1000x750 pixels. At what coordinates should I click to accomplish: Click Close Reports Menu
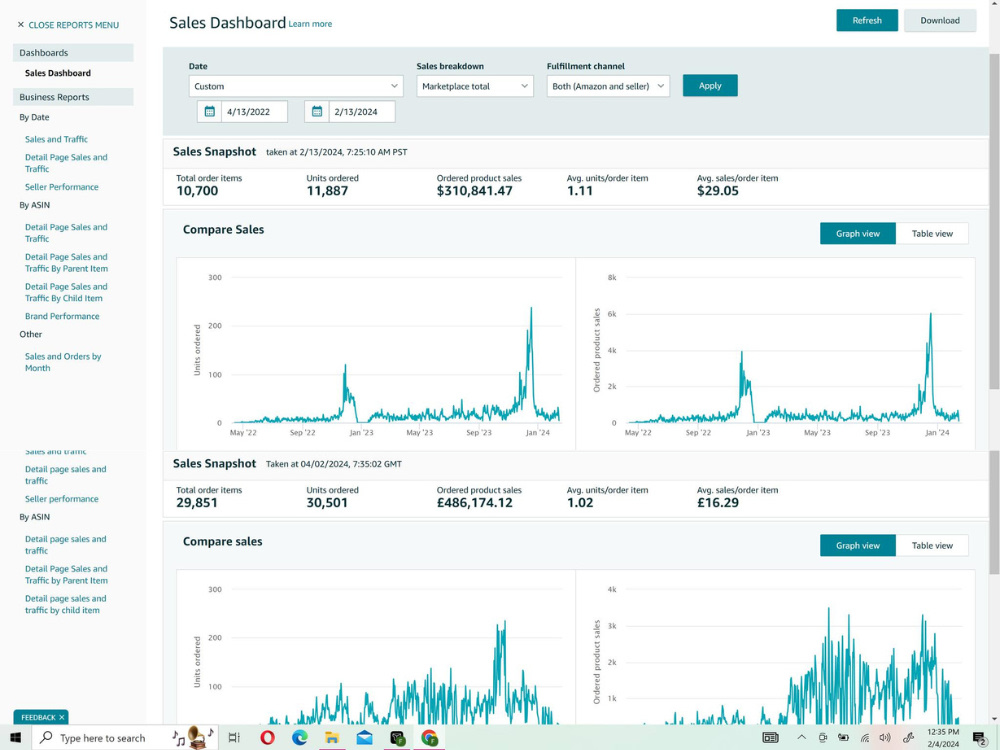pos(73,25)
